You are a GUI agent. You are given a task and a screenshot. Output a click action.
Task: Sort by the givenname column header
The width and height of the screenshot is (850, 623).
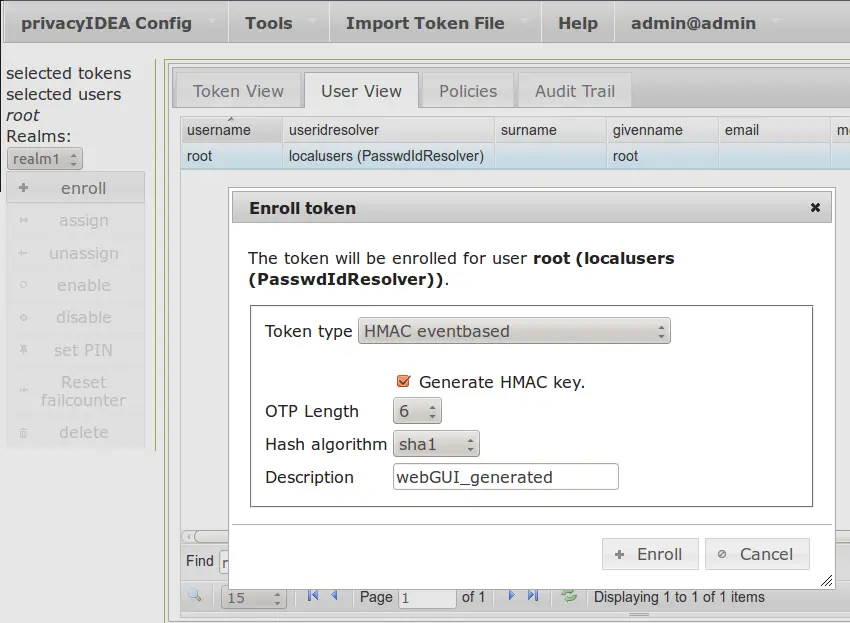(662, 130)
